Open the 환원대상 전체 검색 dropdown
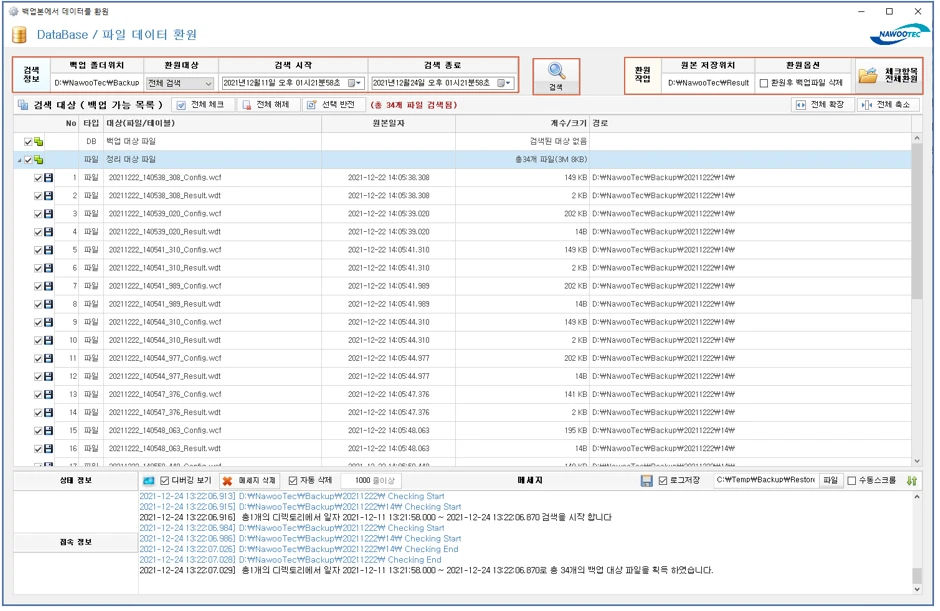The height and width of the screenshot is (611, 940). pos(208,83)
